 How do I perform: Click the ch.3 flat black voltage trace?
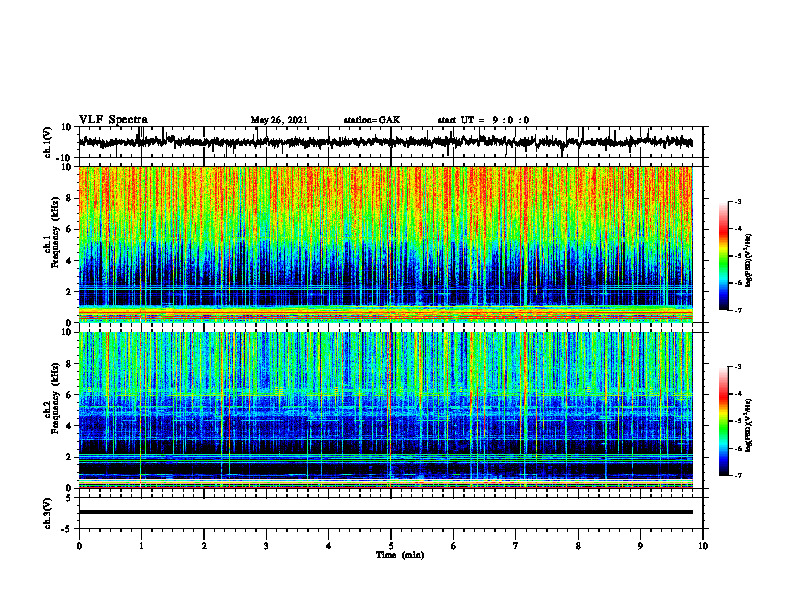coord(386,512)
